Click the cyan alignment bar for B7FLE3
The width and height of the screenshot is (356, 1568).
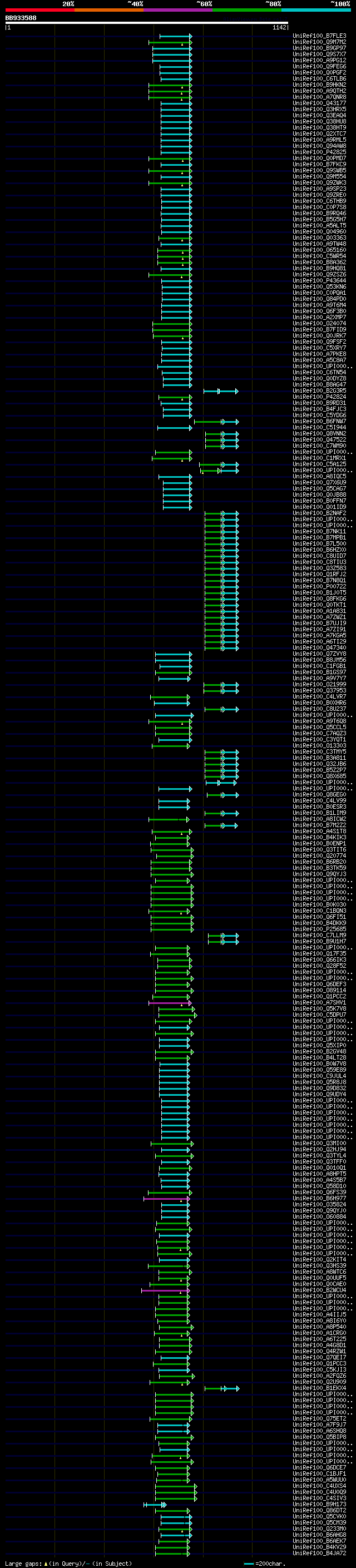click(x=176, y=37)
